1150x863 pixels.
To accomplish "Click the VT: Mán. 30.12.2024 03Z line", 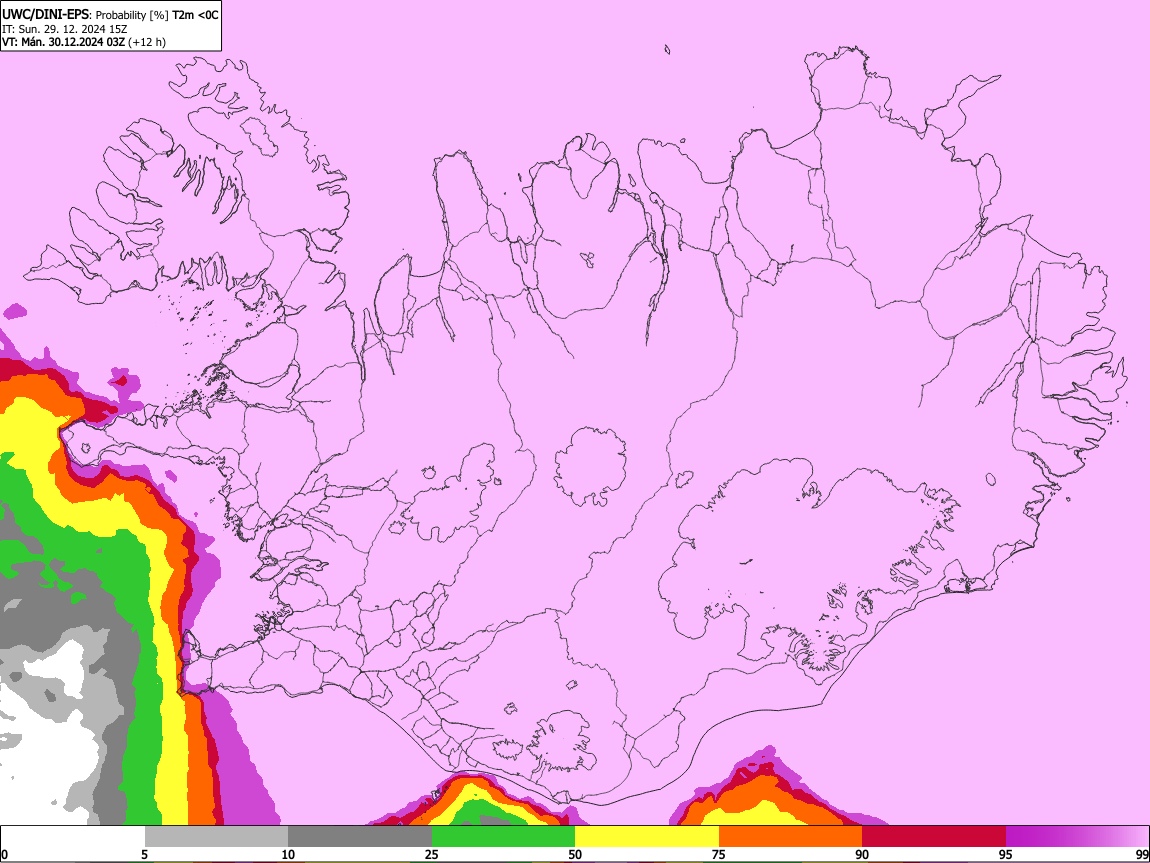I will pos(84,42).
